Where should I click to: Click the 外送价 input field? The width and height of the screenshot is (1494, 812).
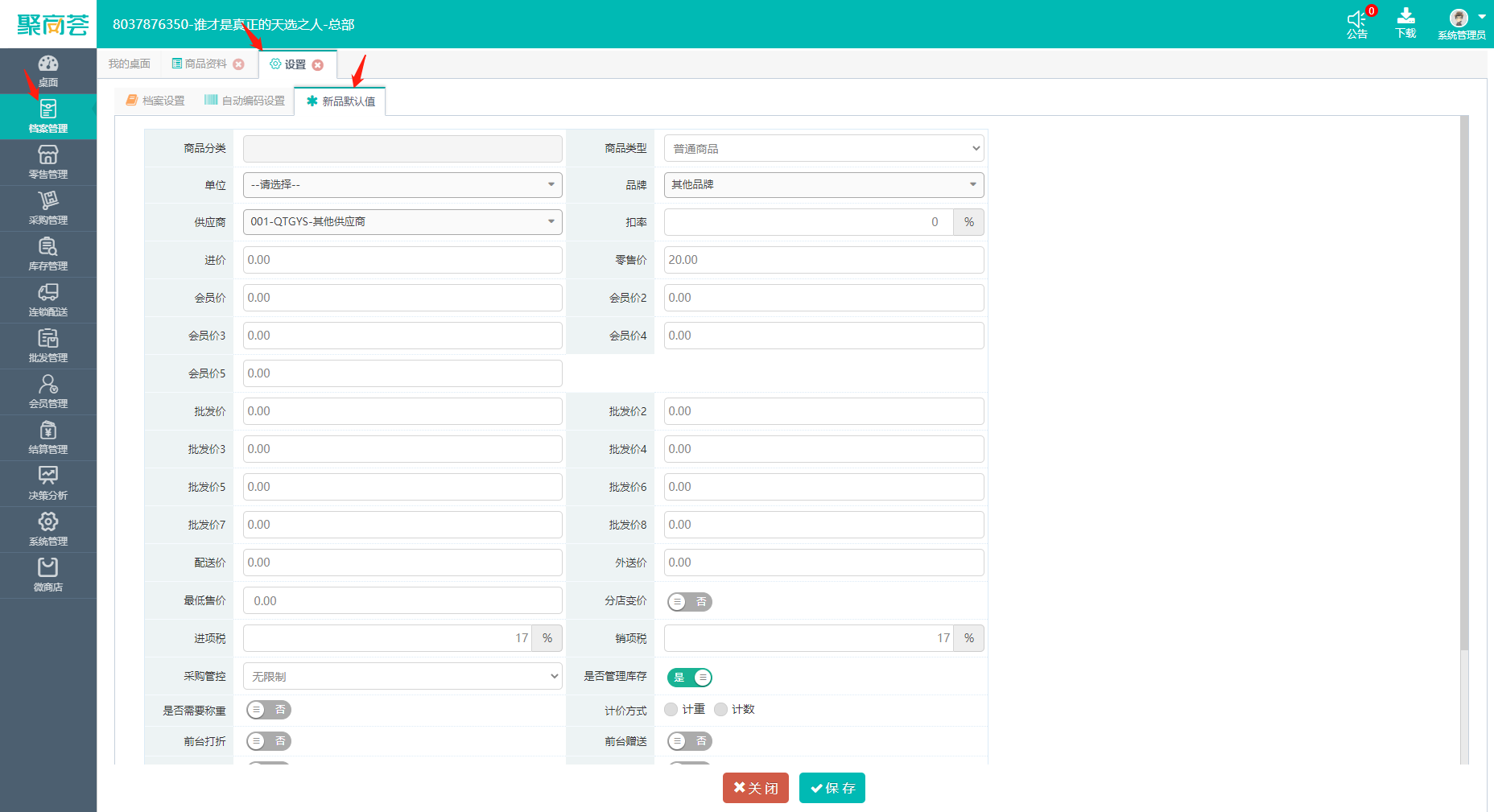[824, 563]
